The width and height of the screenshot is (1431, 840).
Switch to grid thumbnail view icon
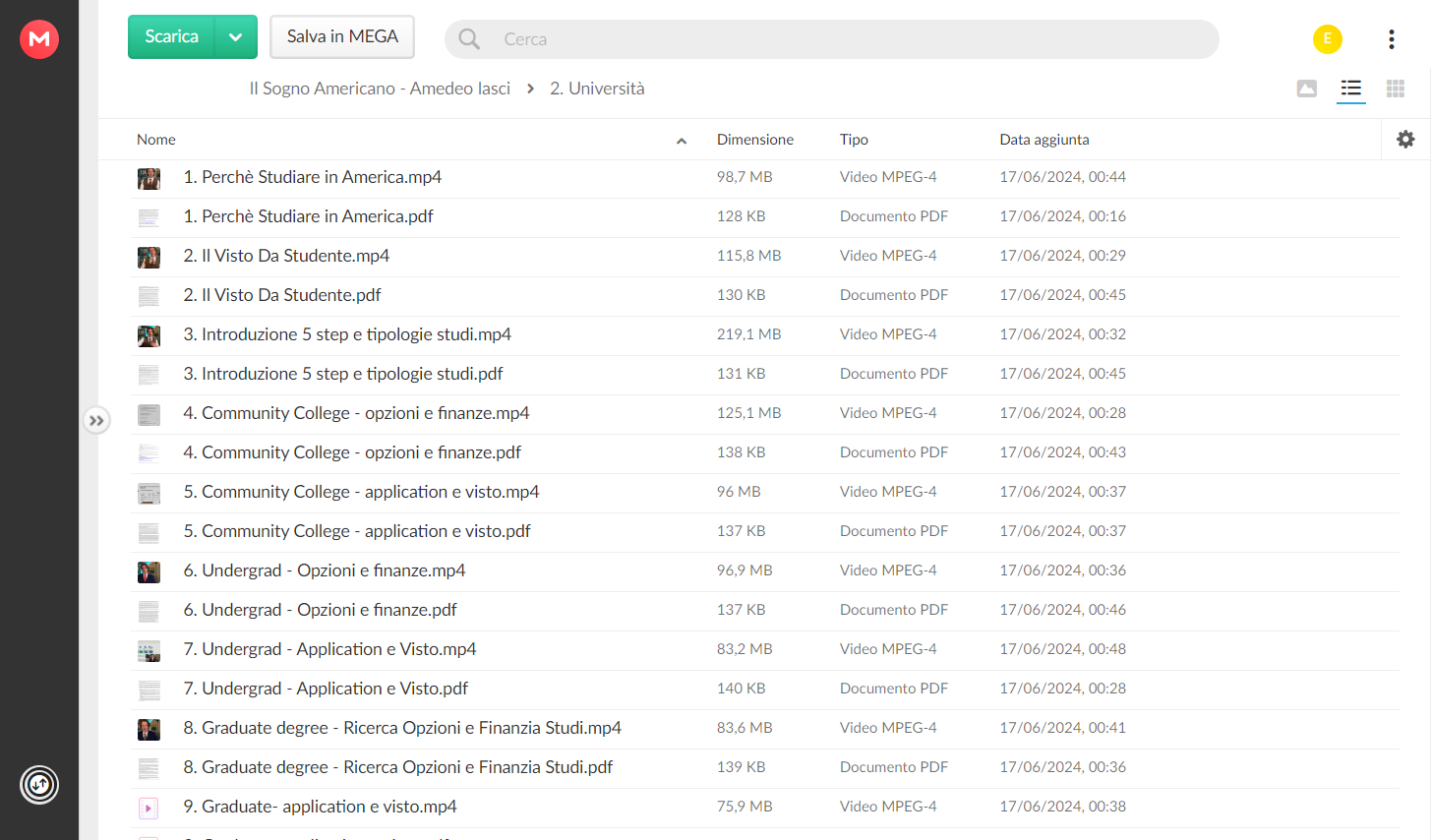tap(1396, 89)
